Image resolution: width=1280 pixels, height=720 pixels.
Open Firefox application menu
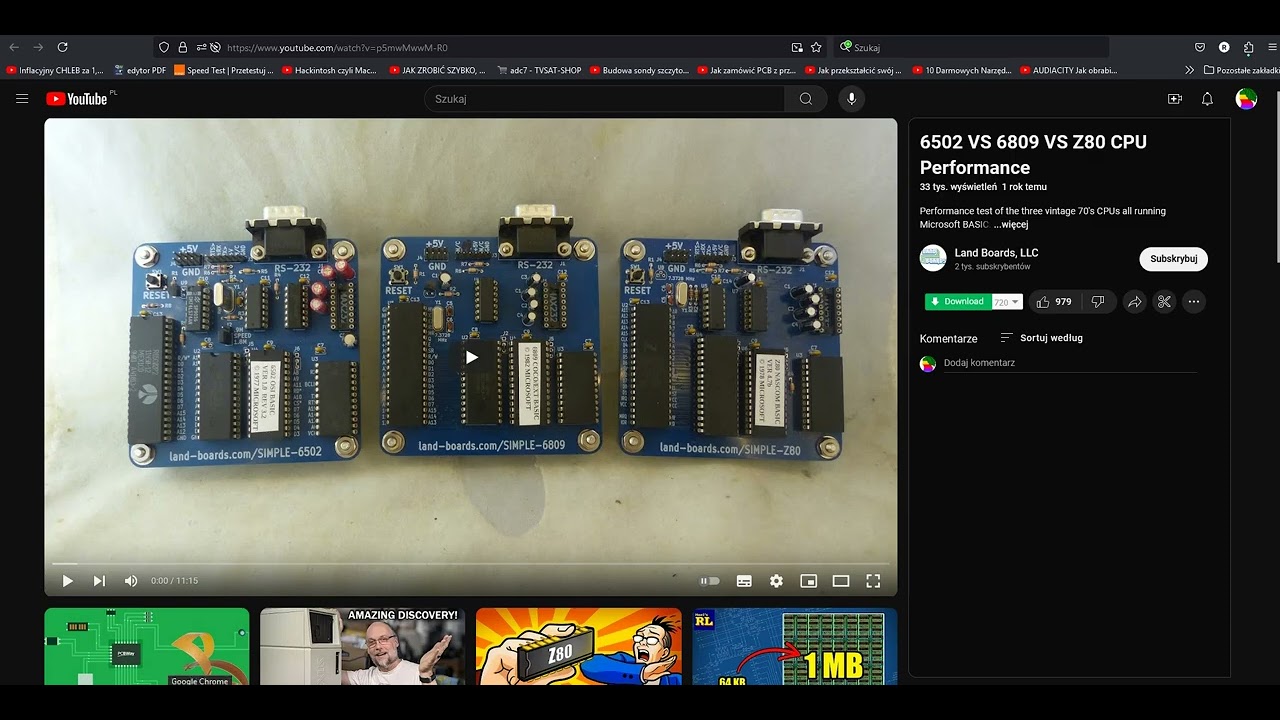click(1273, 47)
